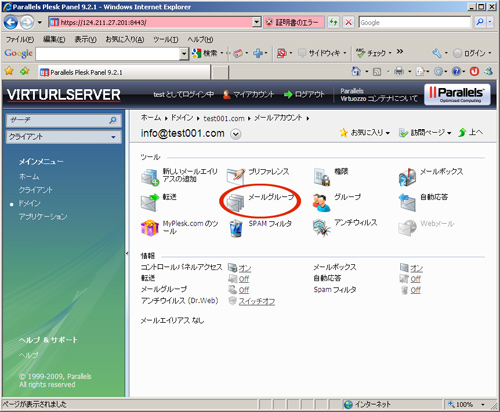Click the ヘルプ link under support
The width and height of the screenshot is (500, 412).
[28, 355]
